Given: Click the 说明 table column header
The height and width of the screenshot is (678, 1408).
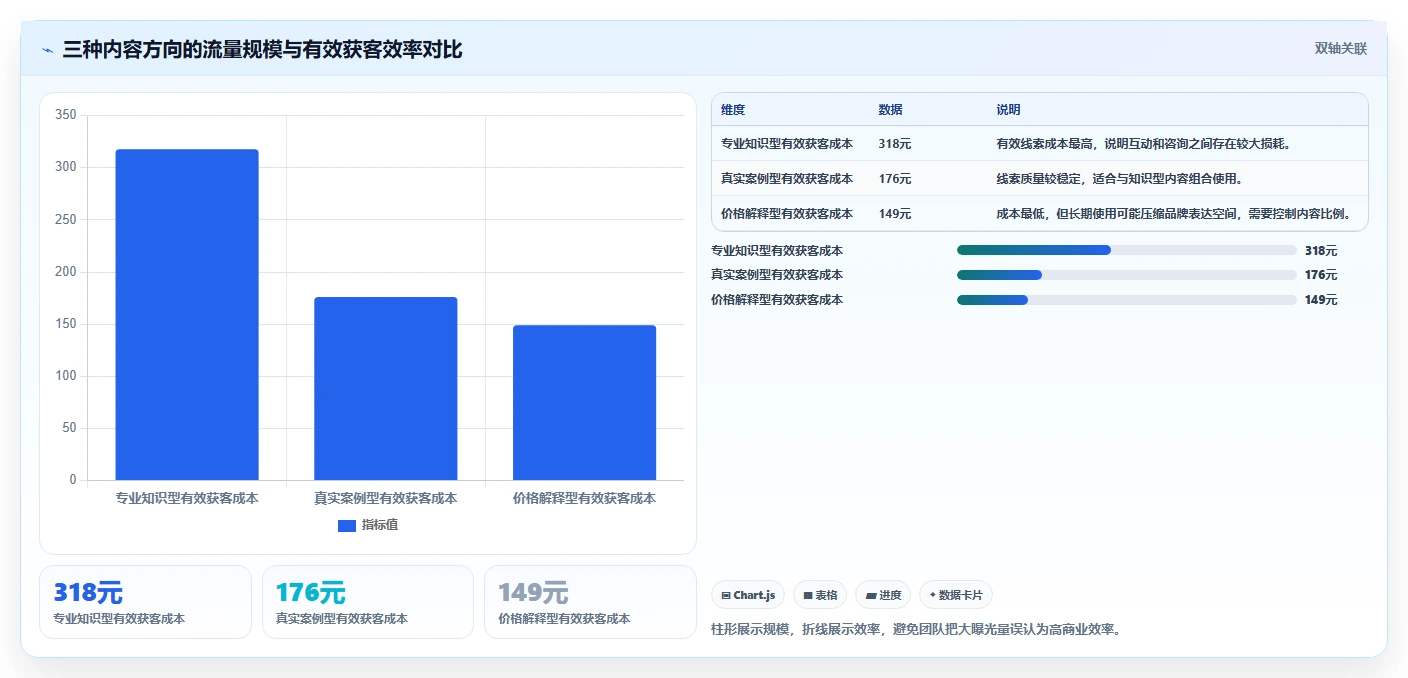Looking at the screenshot, I should coord(1008,110).
